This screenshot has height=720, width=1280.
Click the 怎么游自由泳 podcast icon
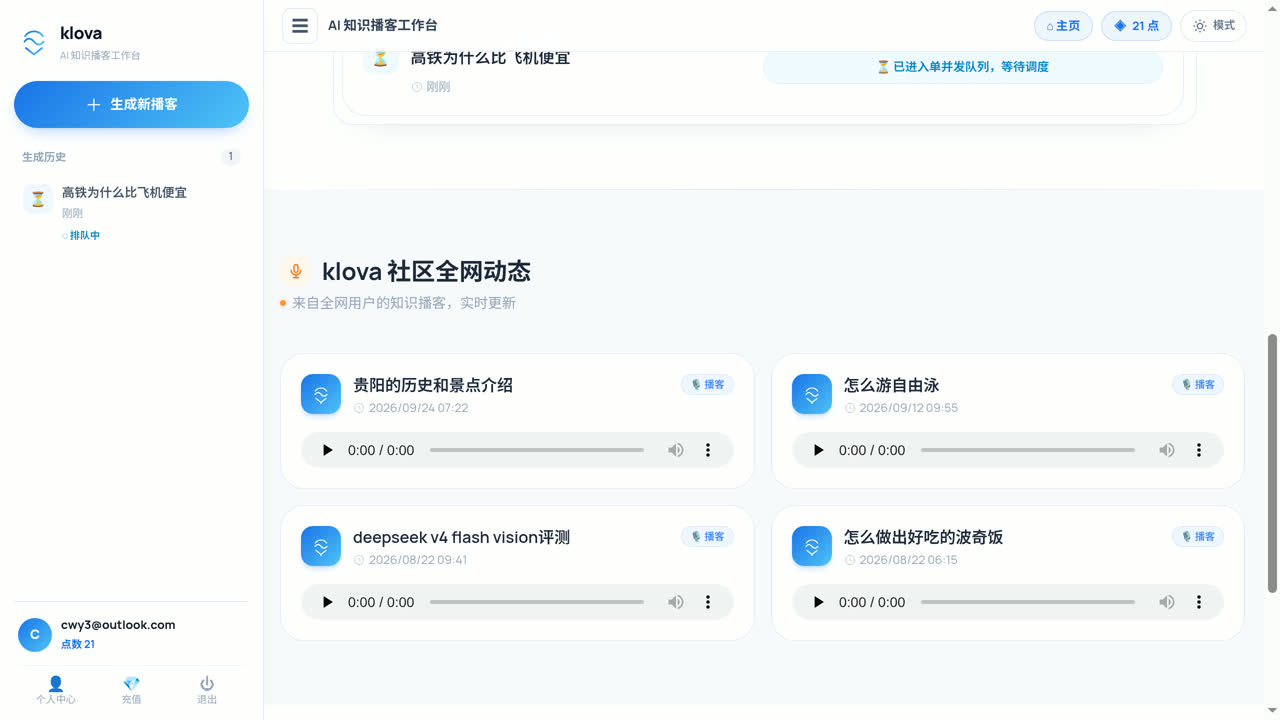812,394
